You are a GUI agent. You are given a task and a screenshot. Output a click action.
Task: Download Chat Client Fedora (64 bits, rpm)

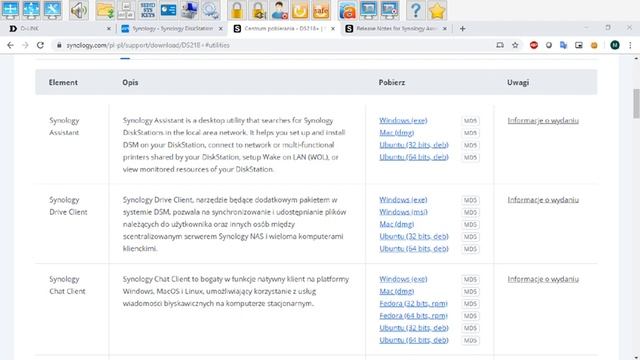point(413,316)
